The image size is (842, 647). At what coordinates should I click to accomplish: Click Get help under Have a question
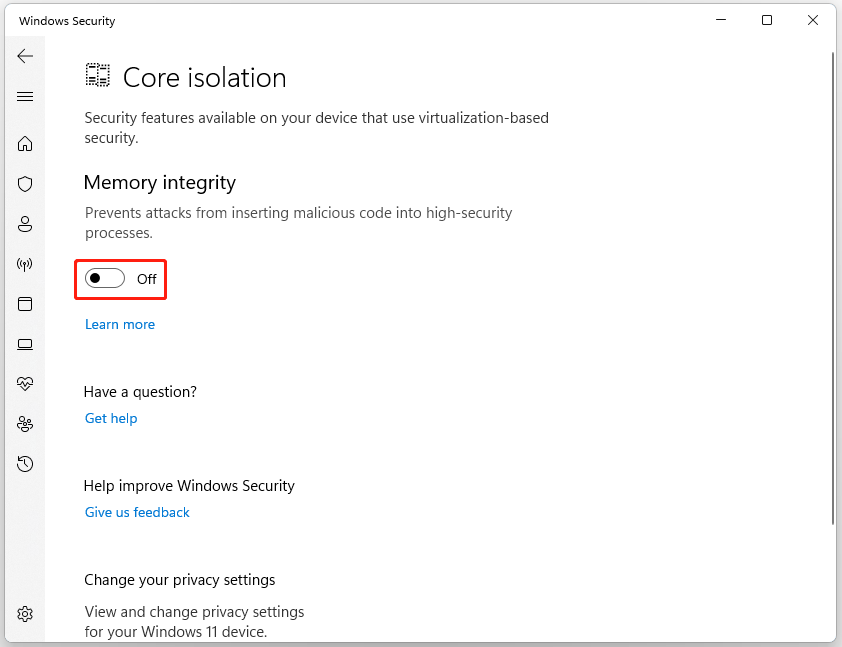click(x=110, y=418)
